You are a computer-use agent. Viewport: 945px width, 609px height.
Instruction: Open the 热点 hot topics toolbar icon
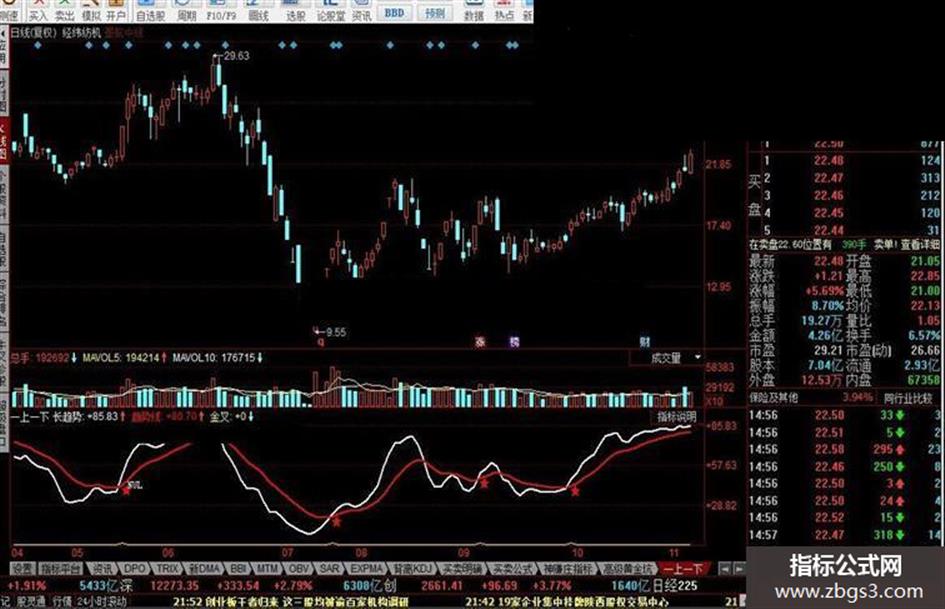point(504,11)
